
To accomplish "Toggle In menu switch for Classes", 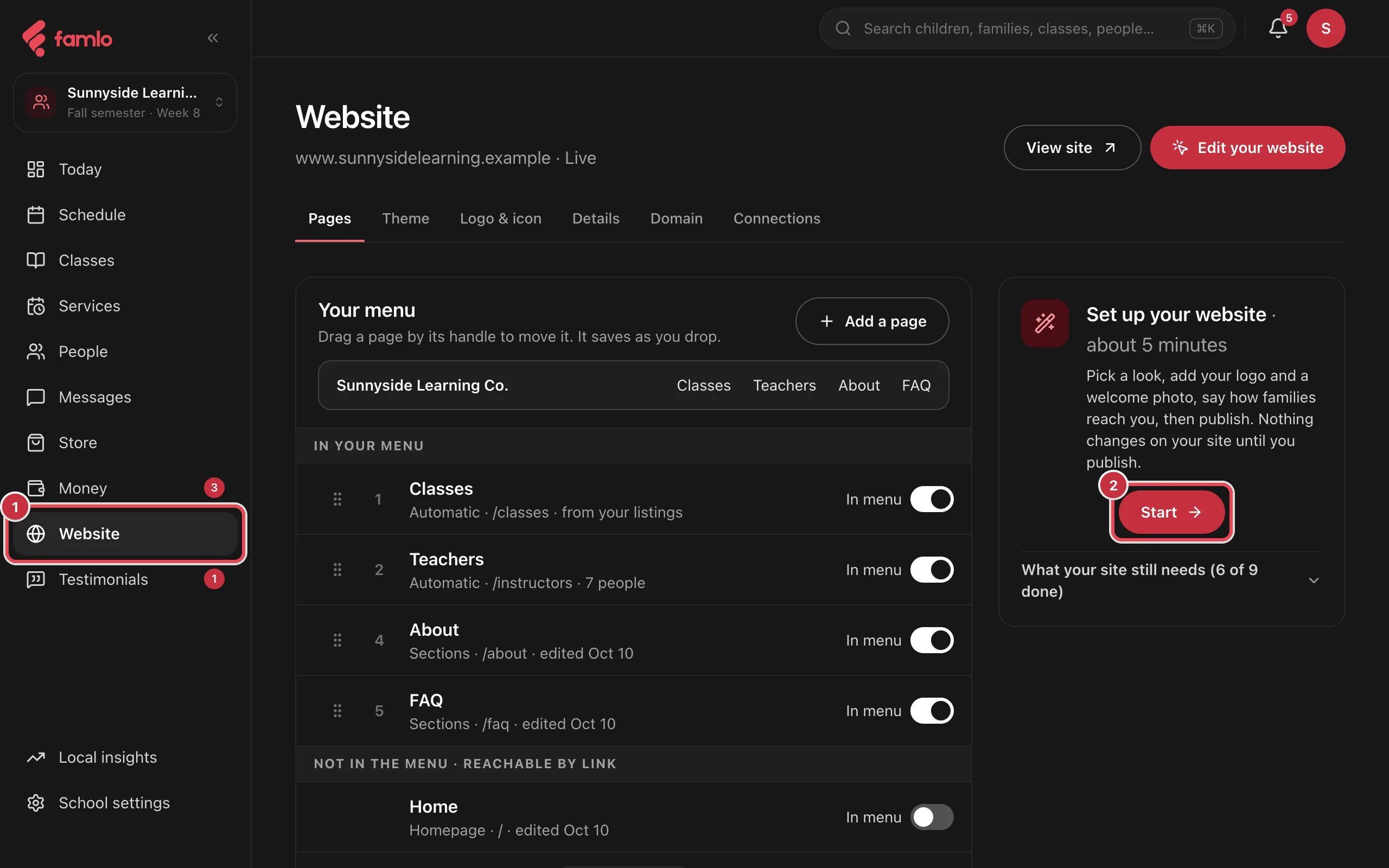I will [x=932, y=499].
